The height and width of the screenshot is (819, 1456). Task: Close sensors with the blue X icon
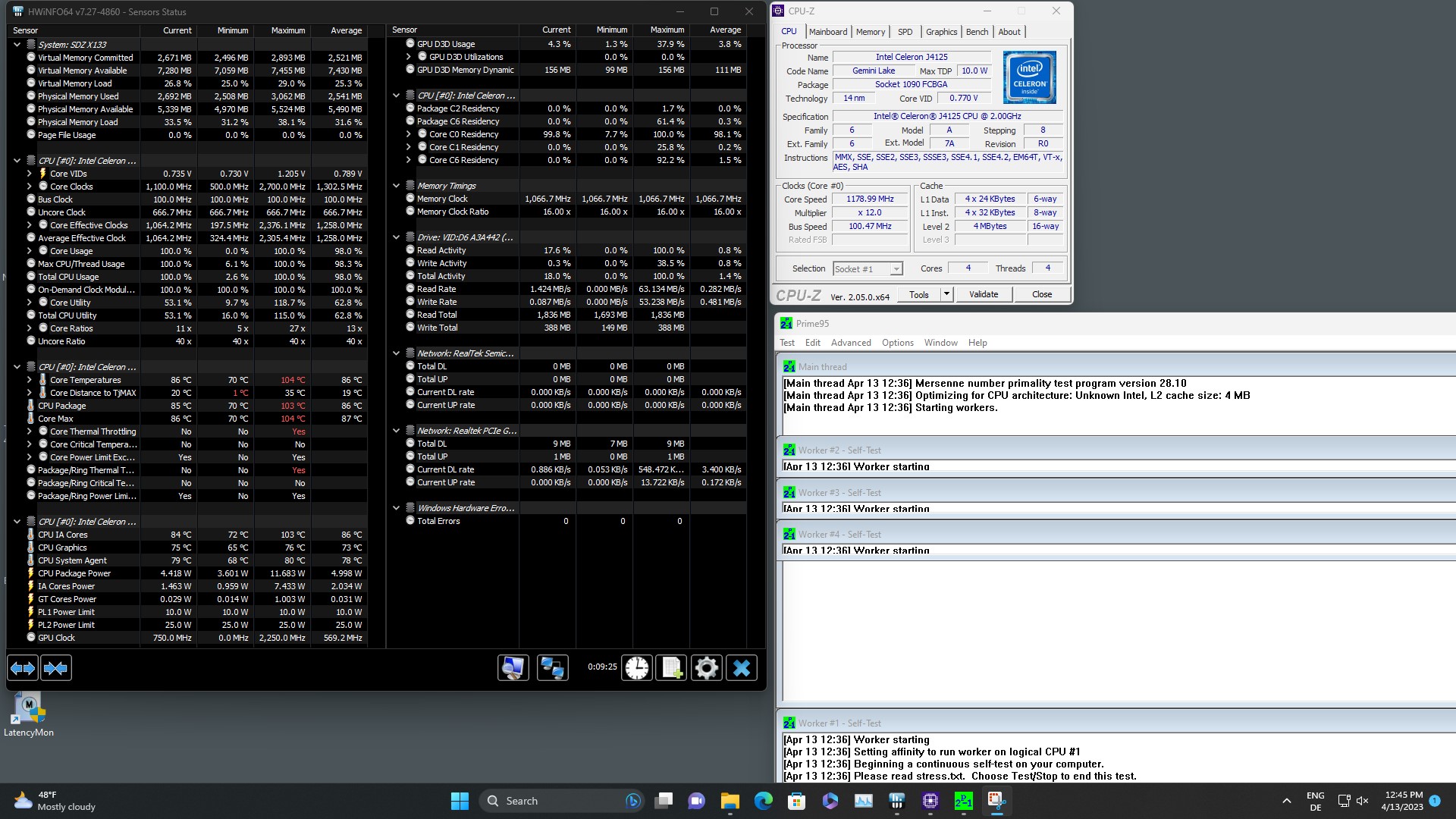tap(742, 668)
